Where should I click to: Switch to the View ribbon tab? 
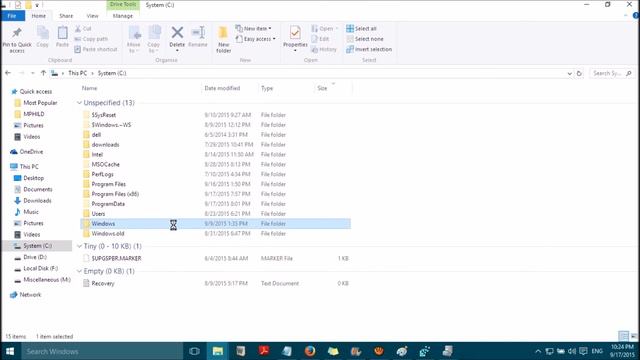93,16
